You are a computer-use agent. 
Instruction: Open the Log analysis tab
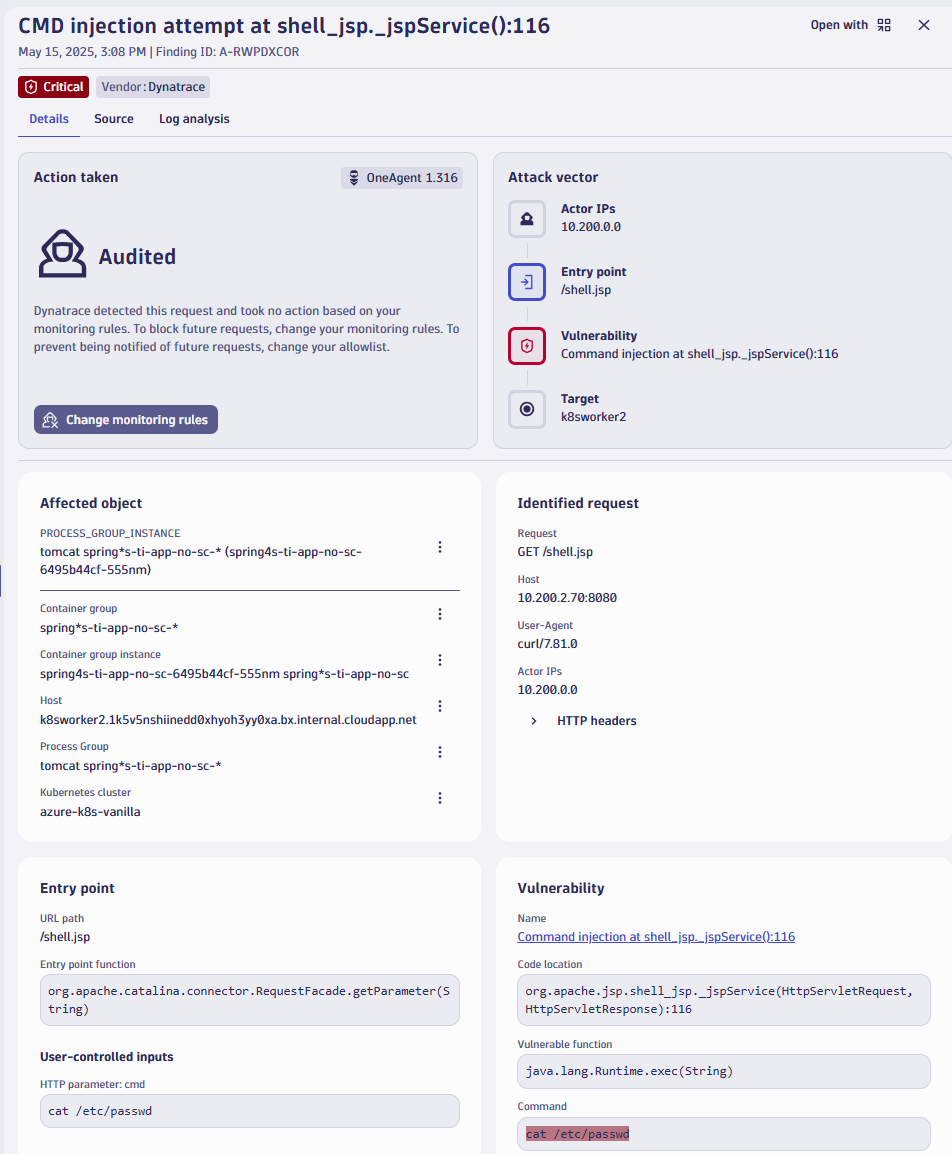click(193, 118)
